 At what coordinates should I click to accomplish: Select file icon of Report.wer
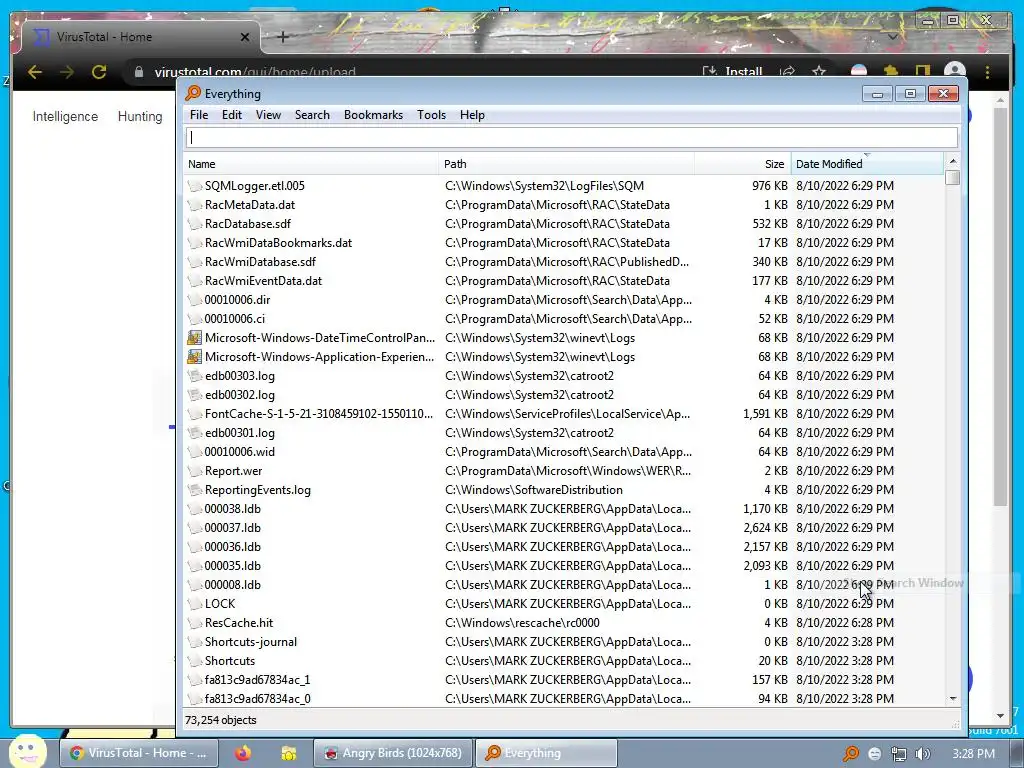[194, 471]
